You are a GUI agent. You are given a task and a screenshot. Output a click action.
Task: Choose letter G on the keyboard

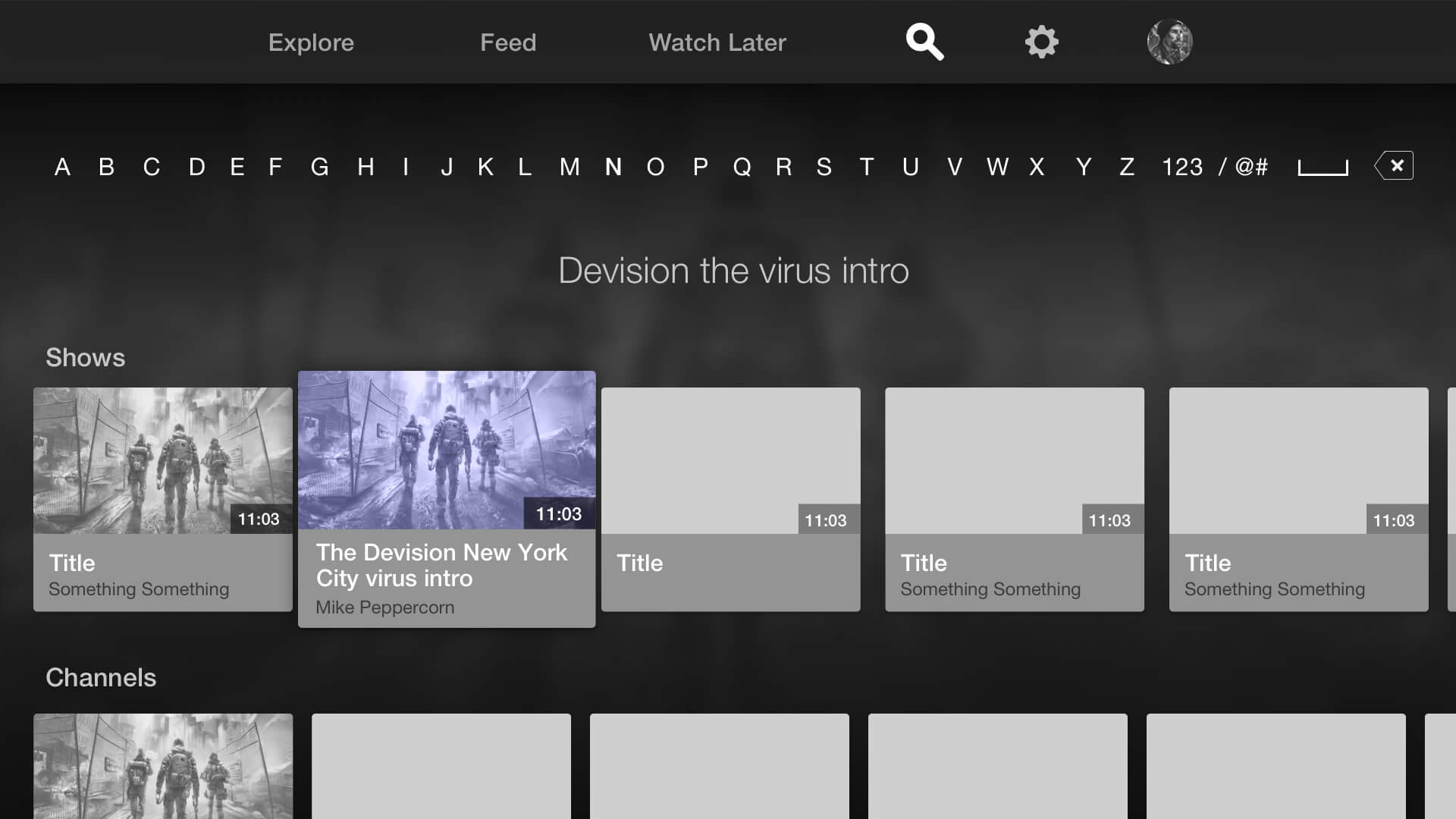(x=320, y=167)
